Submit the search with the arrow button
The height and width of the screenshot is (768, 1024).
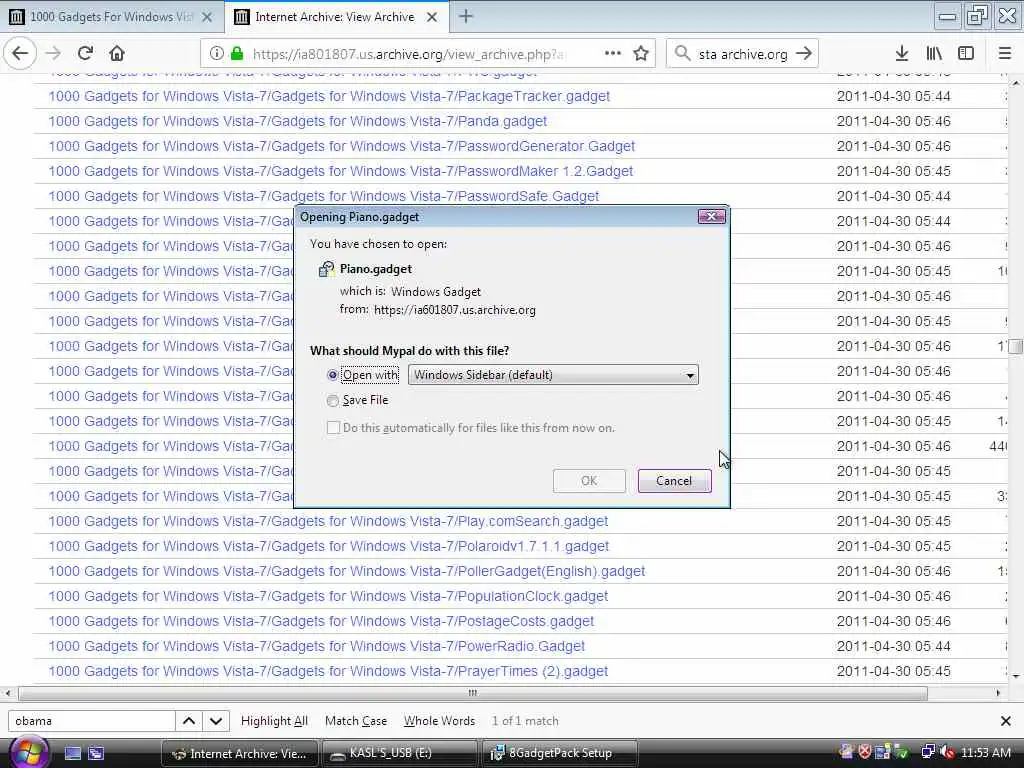pos(804,54)
